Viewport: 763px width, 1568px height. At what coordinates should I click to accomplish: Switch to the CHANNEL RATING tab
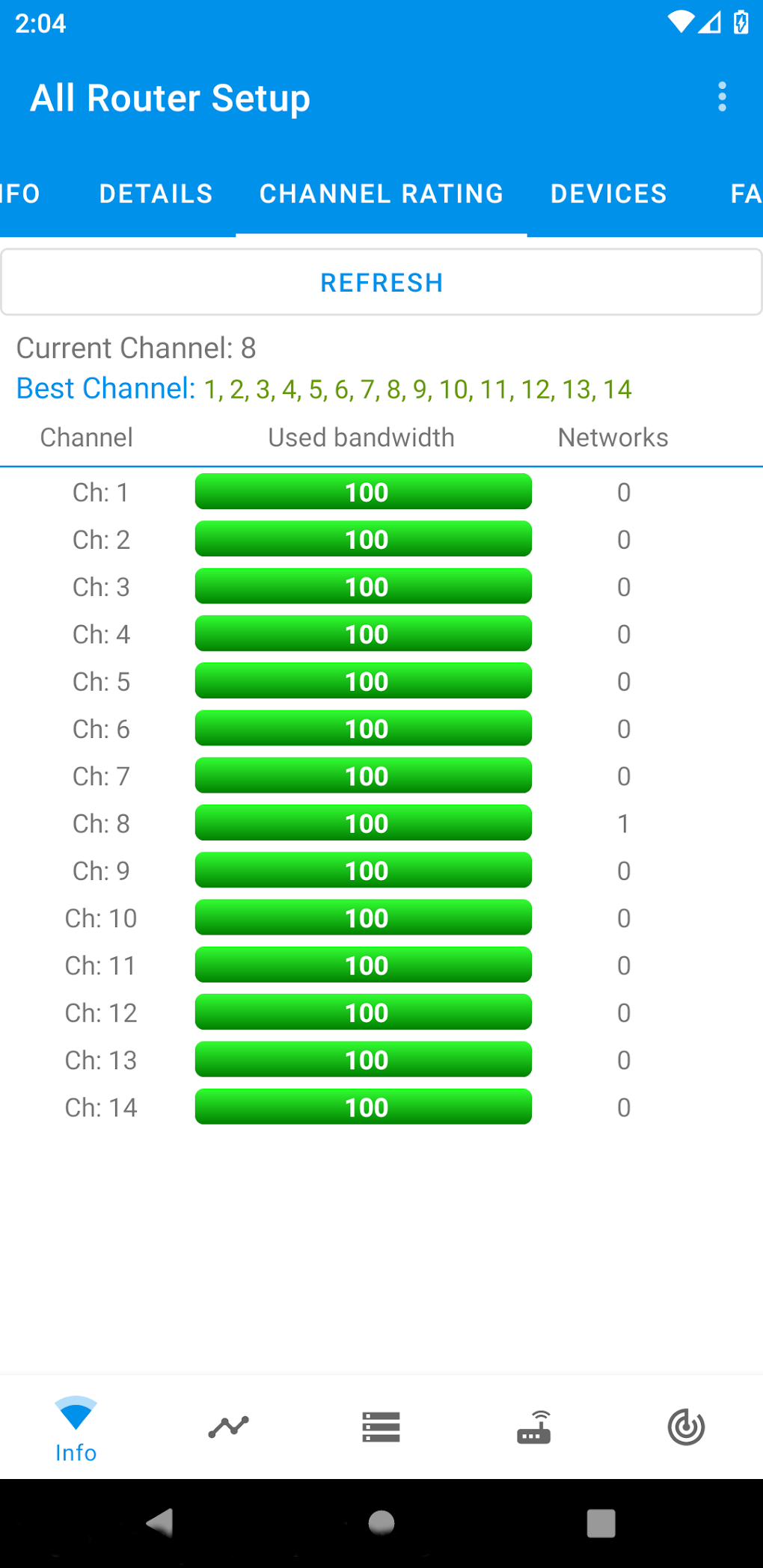tap(381, 194)
